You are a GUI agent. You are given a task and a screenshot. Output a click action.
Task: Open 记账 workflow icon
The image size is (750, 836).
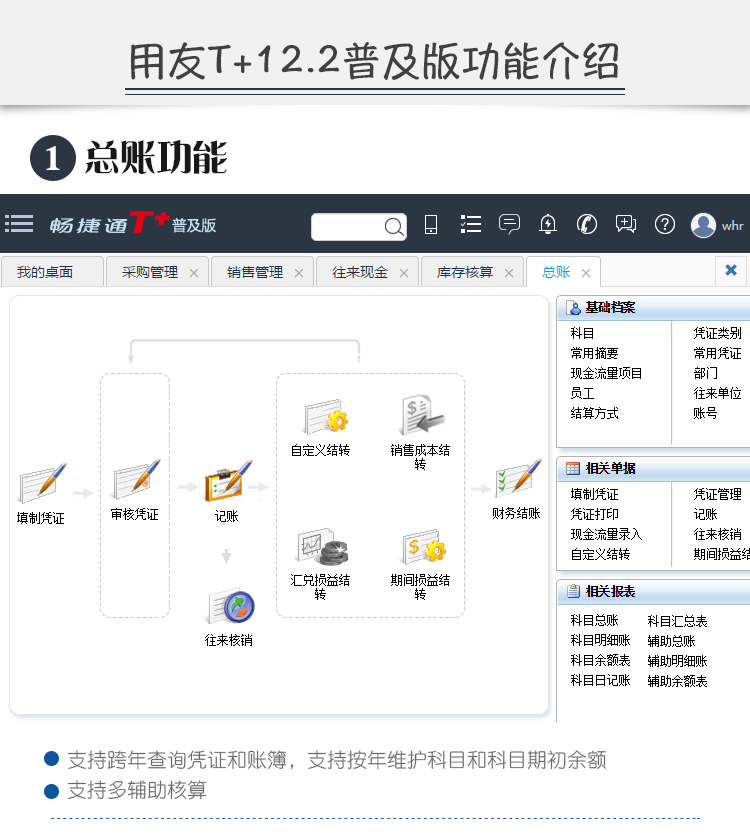pos(228,481)
